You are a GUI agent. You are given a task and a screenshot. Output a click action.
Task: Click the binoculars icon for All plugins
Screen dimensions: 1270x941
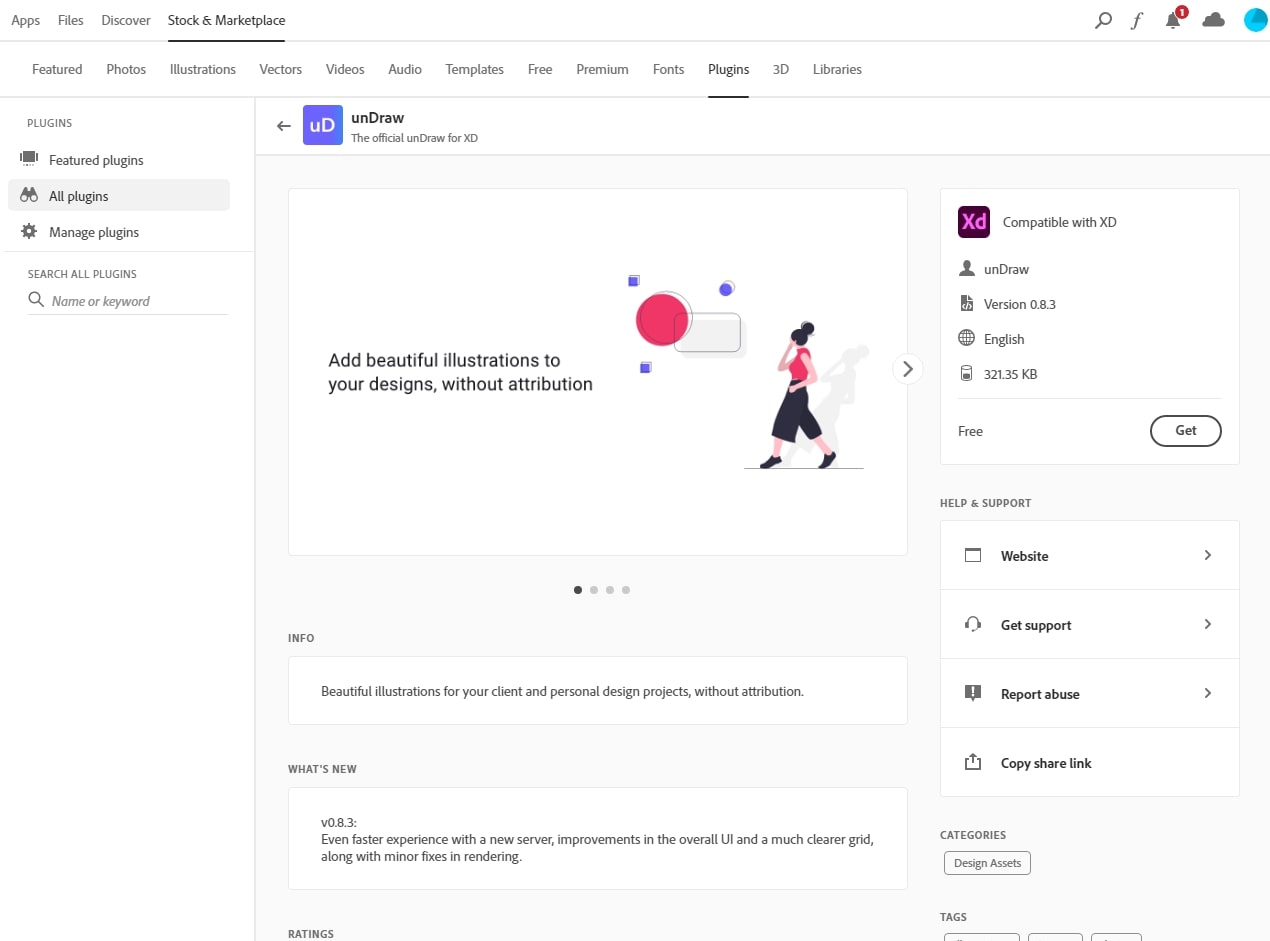click(x=29, y=195)
